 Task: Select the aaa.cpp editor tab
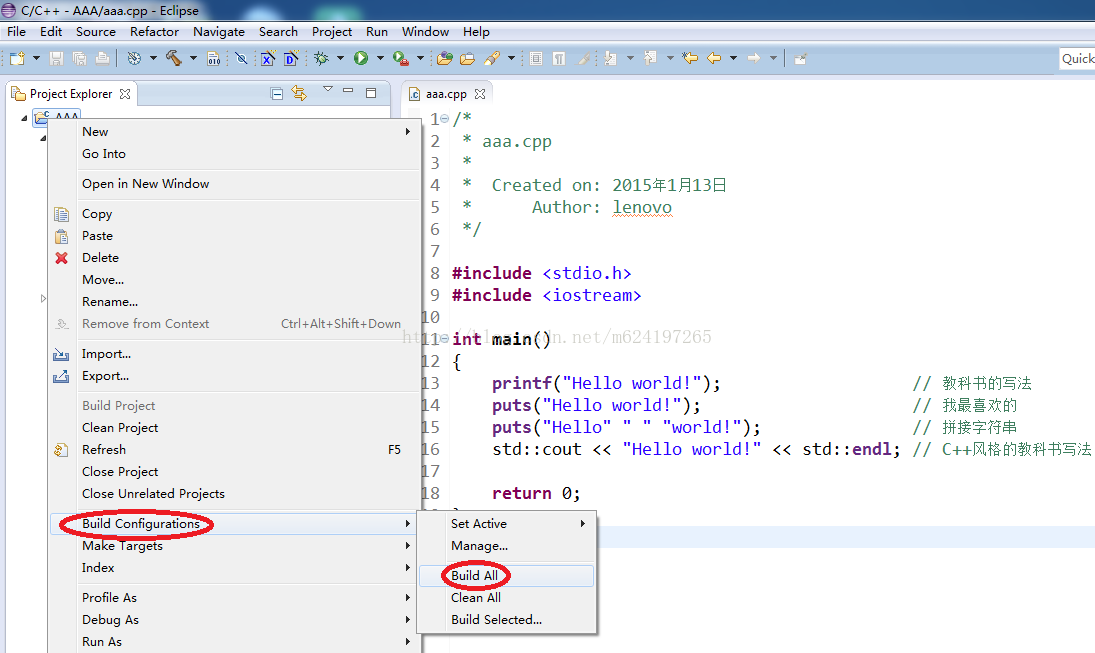point(446,94)
